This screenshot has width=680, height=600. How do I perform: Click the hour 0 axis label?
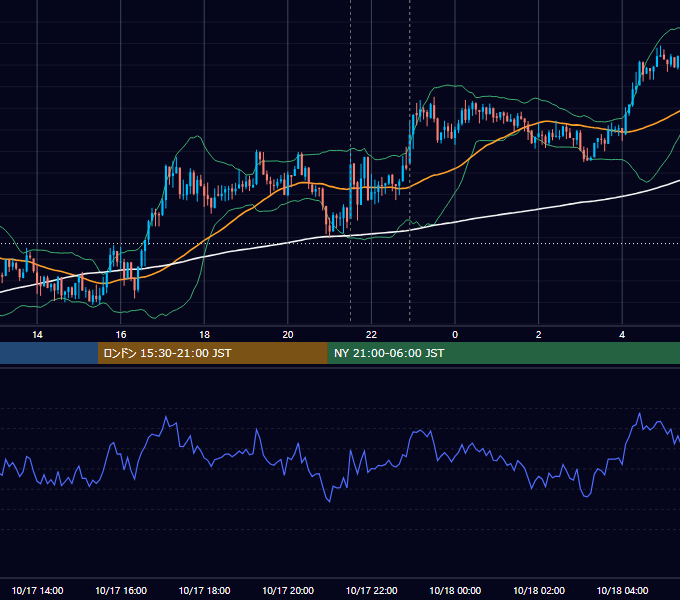455,335
